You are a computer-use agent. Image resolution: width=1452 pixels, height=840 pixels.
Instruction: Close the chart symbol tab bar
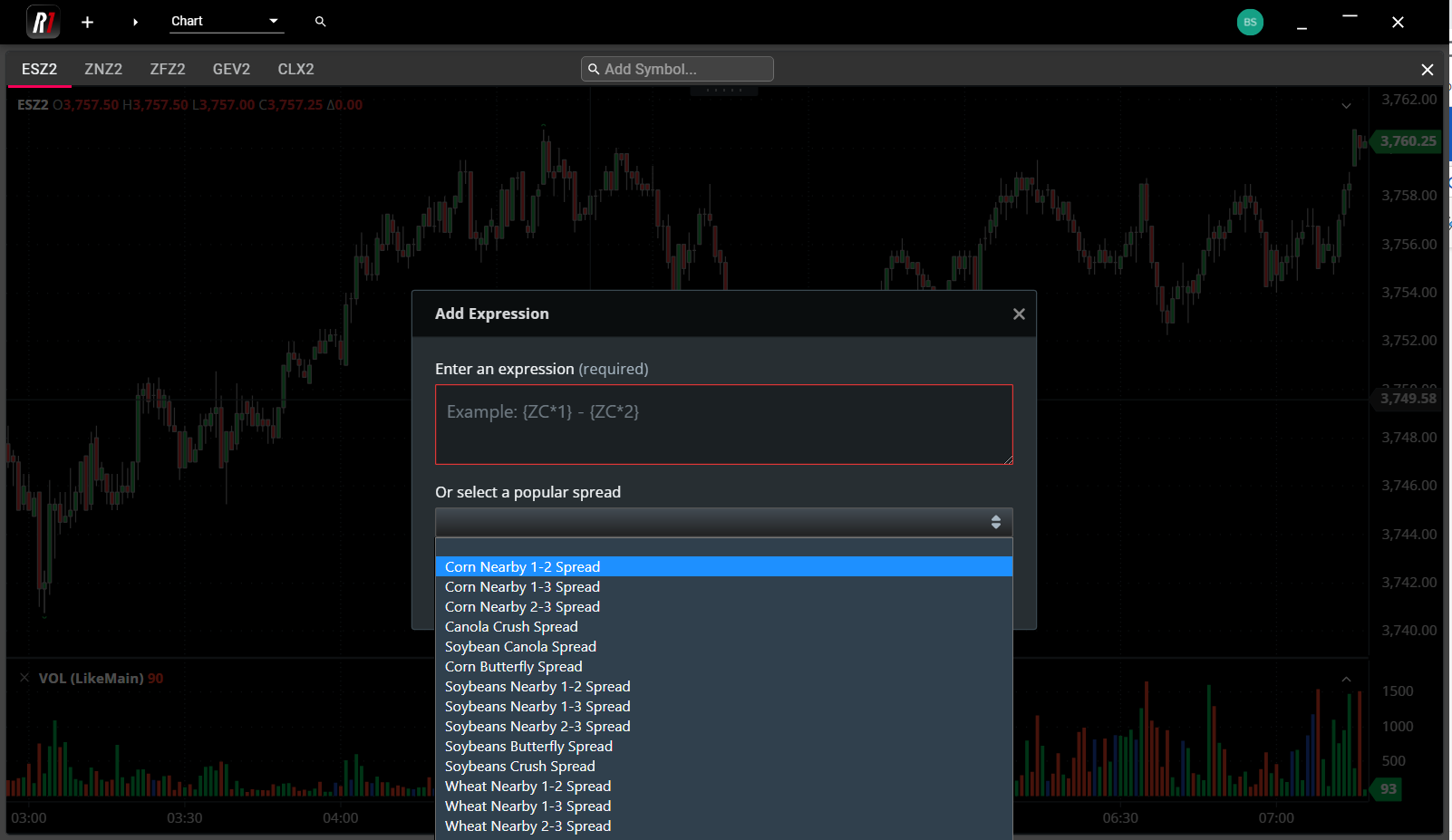[1427, 70]
